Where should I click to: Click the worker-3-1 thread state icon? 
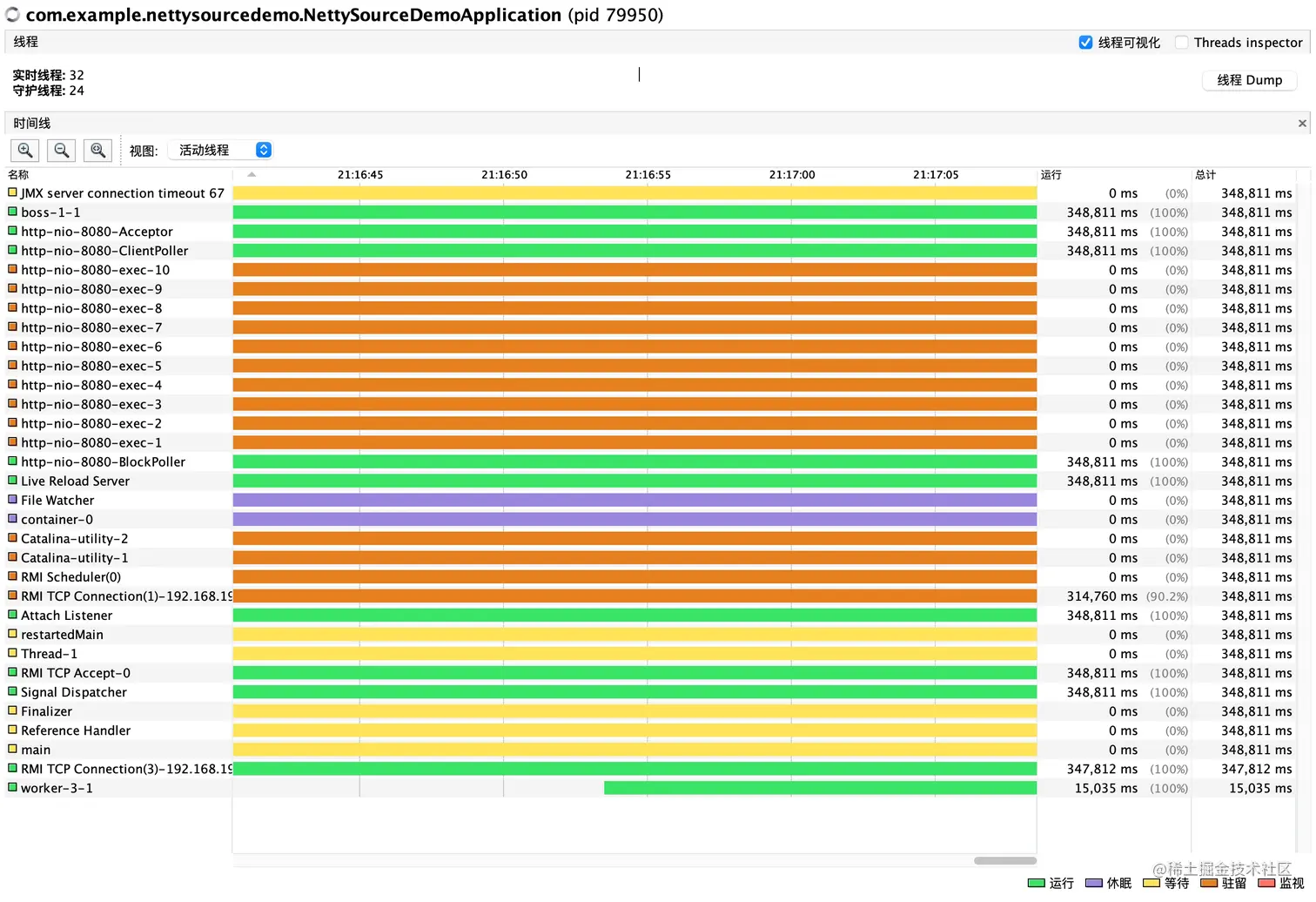click(x=12, y=787)
